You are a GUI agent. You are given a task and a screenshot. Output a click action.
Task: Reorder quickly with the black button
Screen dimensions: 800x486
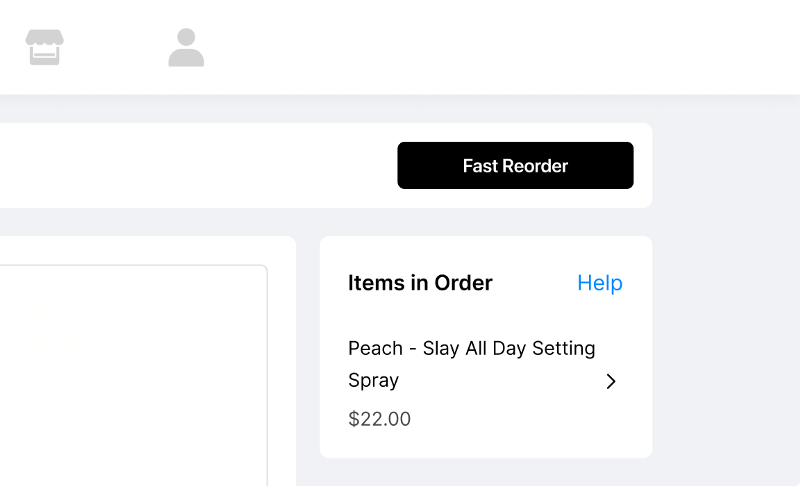coord(515,165)
